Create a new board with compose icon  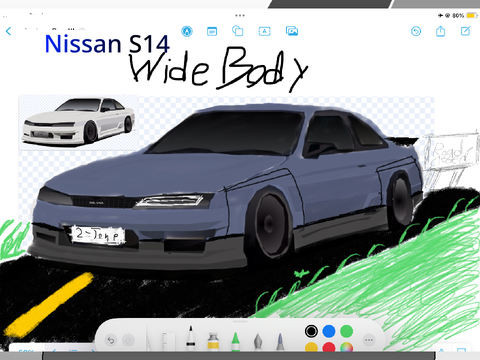[465, 31]
